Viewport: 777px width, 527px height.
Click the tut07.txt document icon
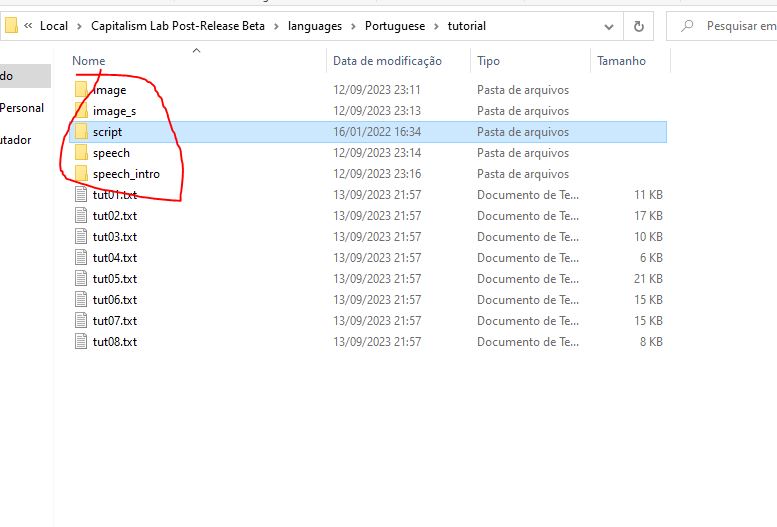(81, 320)
